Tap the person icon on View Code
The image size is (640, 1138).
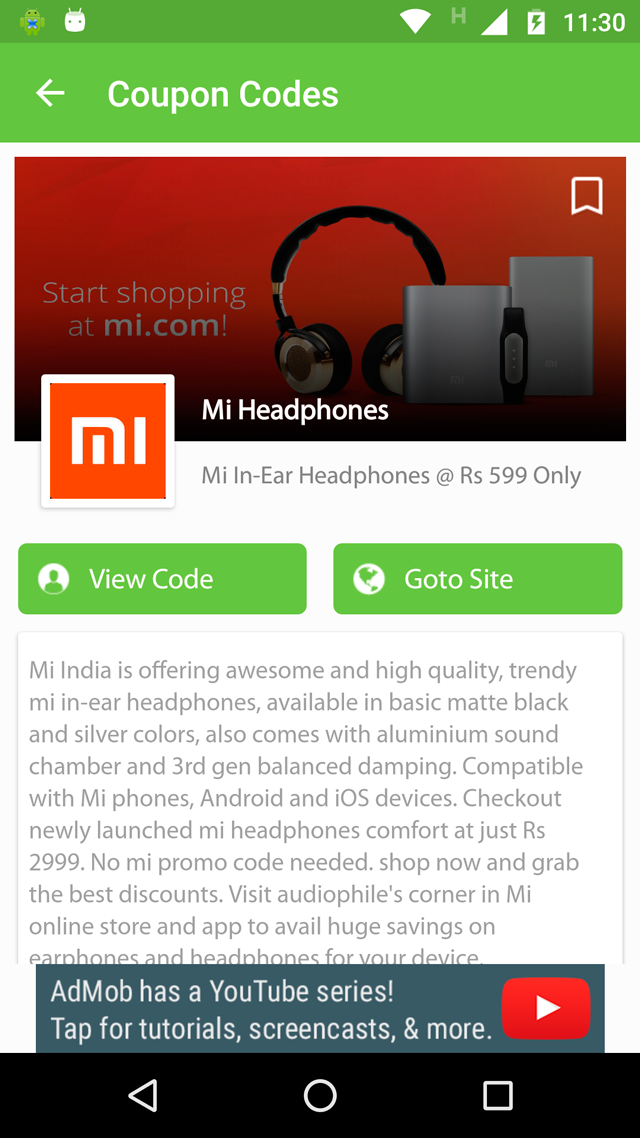(x=54, y=579)
